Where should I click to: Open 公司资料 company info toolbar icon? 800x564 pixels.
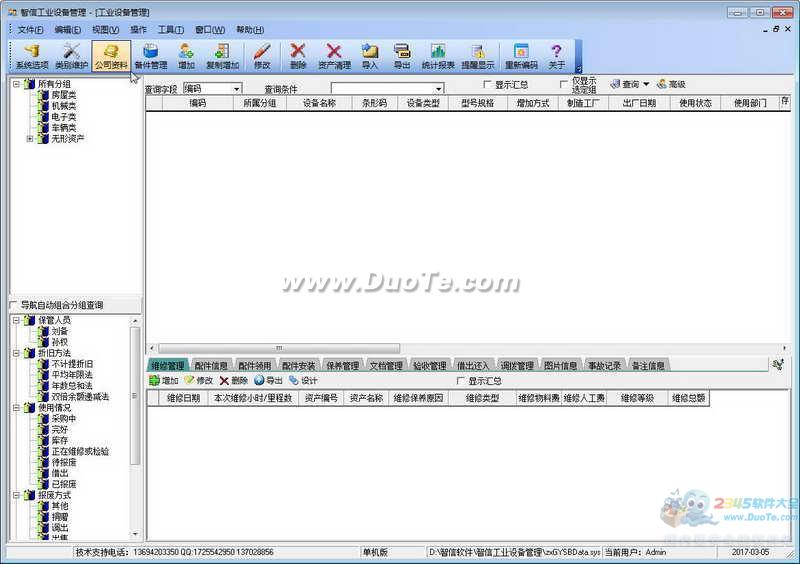pos(111,56)
